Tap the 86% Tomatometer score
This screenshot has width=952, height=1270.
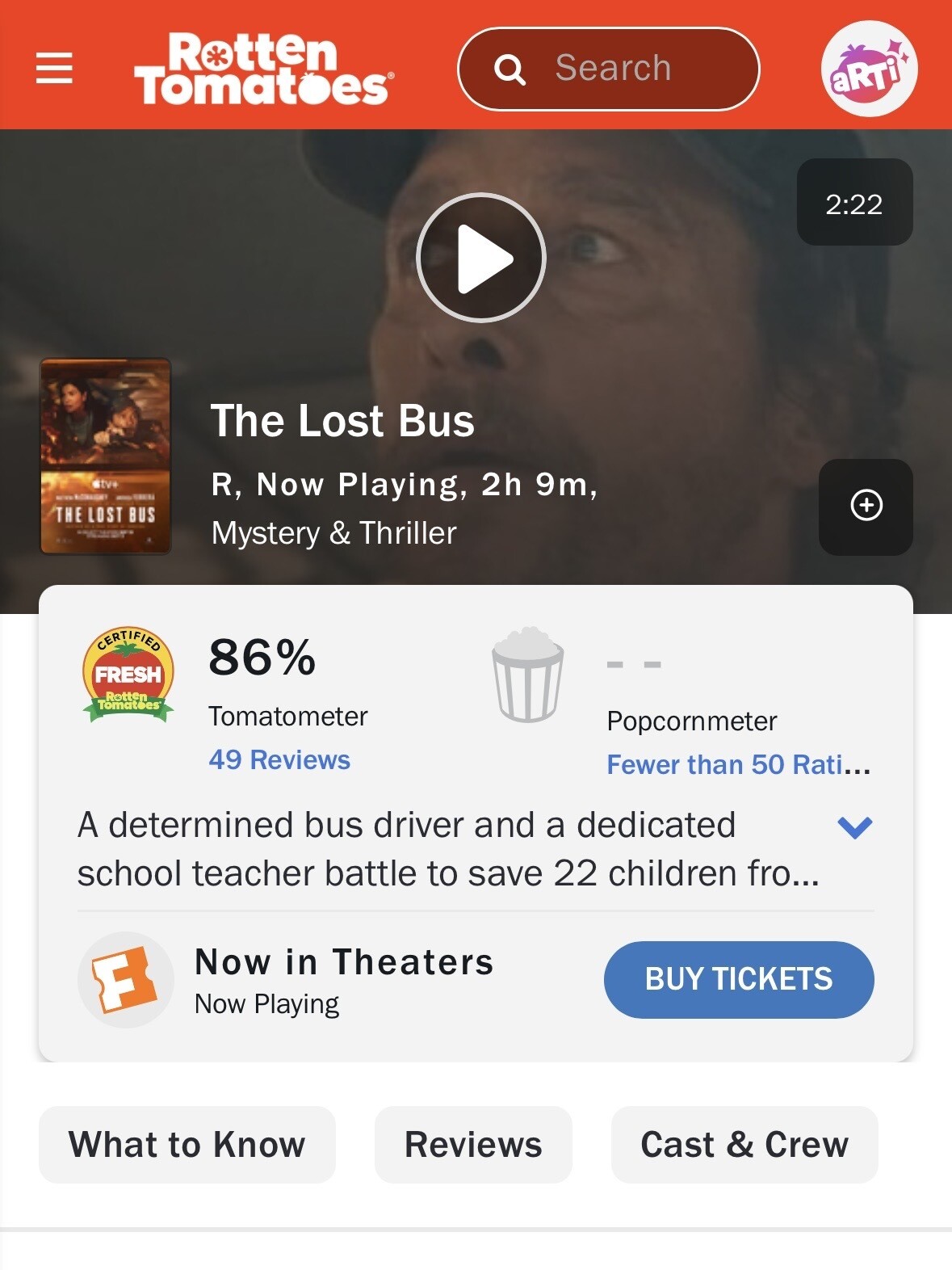(262, 657)
